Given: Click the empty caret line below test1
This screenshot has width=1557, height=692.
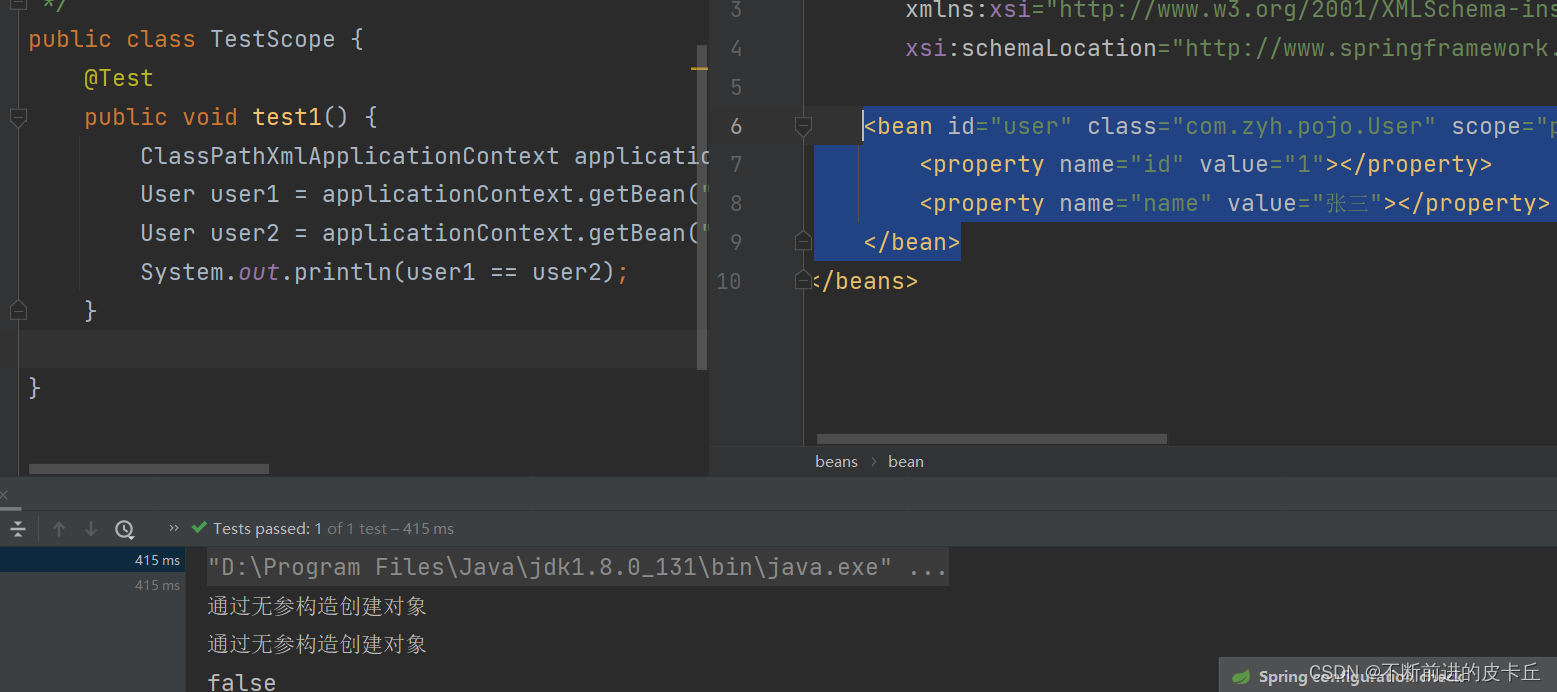Looking at the screenshot, I should 358,349.
